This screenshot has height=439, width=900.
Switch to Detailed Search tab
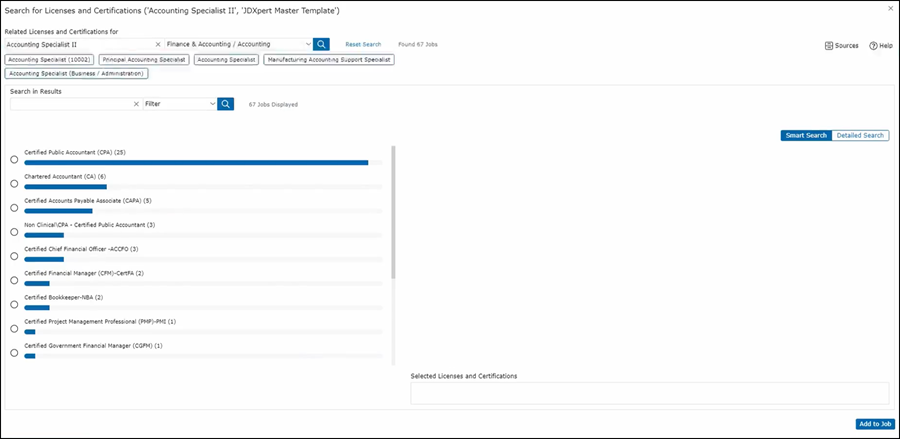coord(859,135)
